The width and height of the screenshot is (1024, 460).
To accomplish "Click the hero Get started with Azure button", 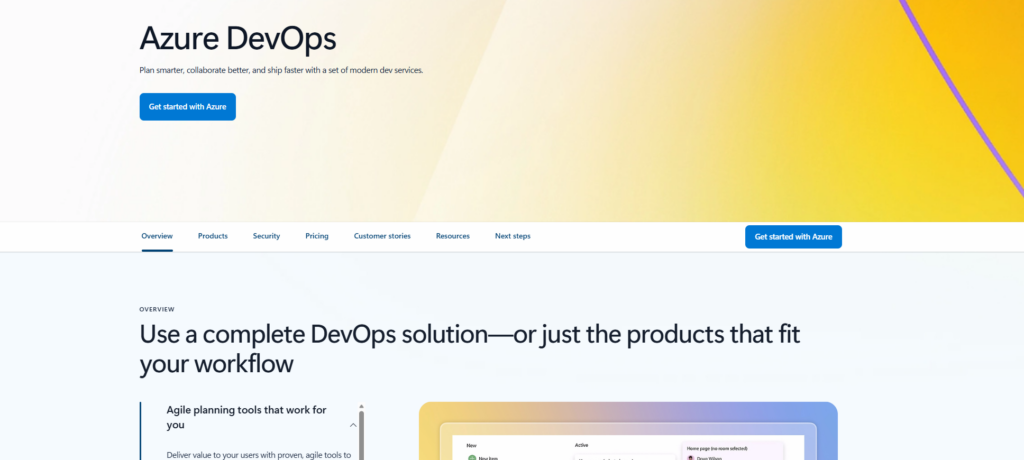I will tap(187, 107).
